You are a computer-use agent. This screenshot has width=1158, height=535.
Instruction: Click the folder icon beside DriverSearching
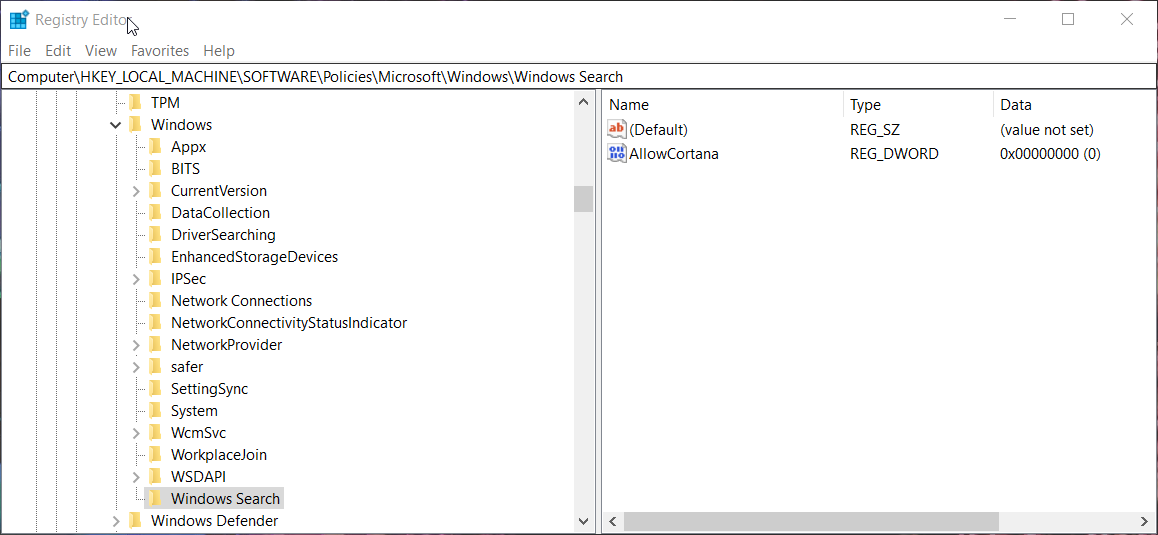[x=154, y=235]
